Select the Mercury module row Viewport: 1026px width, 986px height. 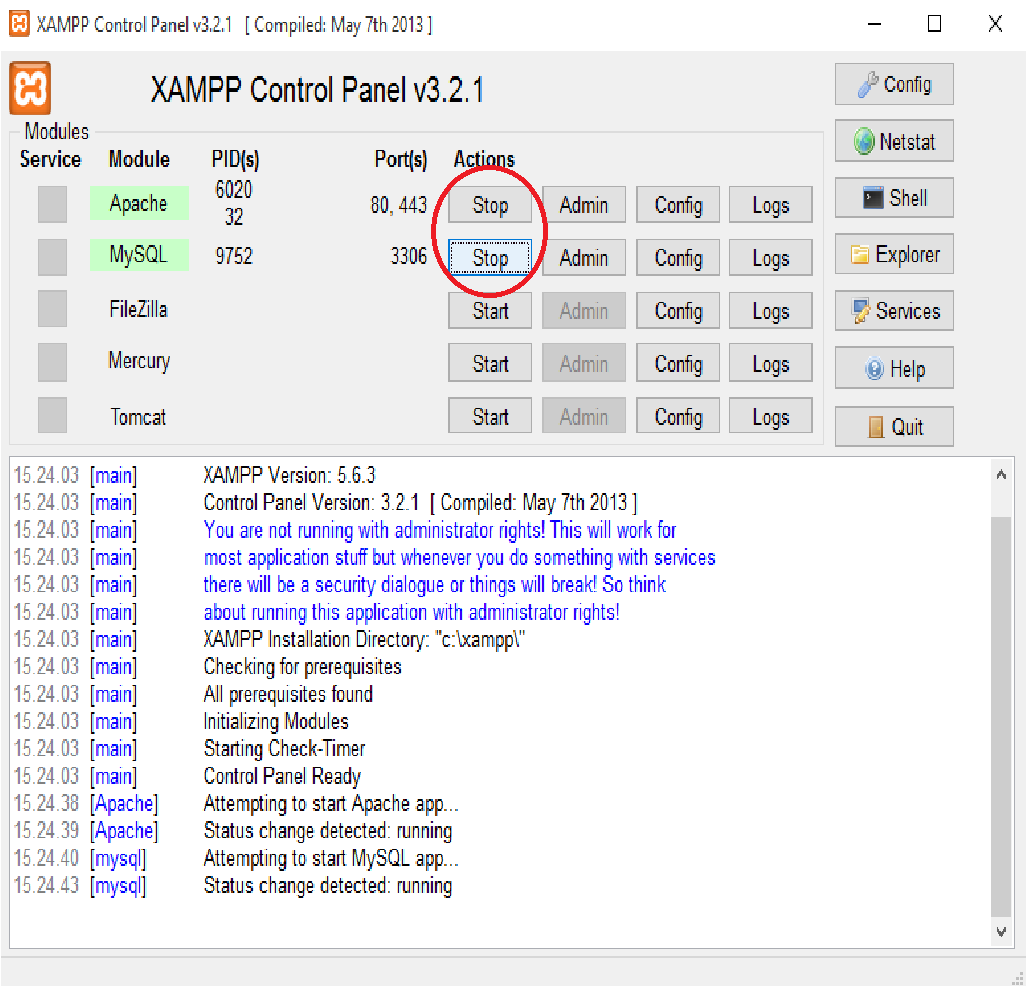139,362
